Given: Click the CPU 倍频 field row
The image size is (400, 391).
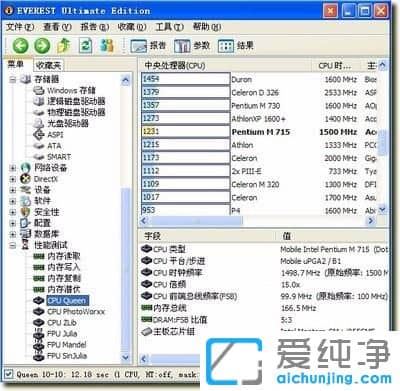Looking at the screenshot, I should coord(264,284).
